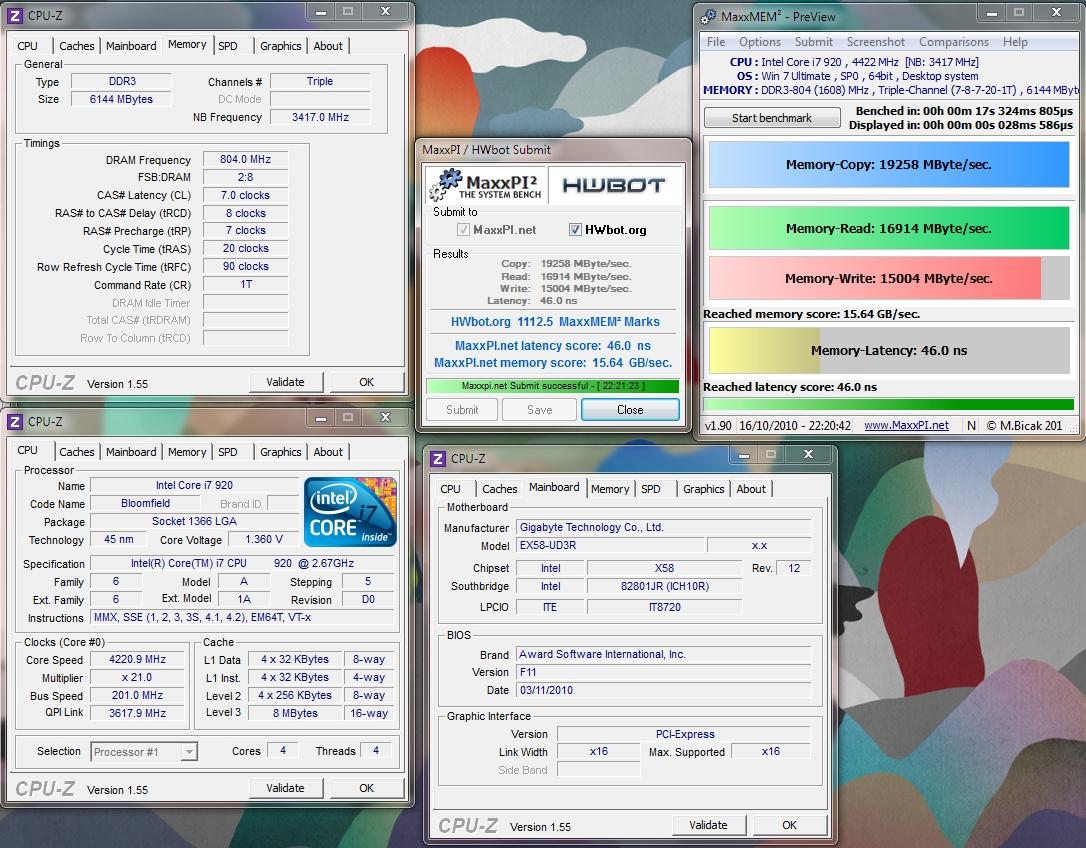Click the 'Reached memory score: 15.64 GB/sec.' text
The height and width of the screenshot is (848, 1086).
click(x=811, y=314)
